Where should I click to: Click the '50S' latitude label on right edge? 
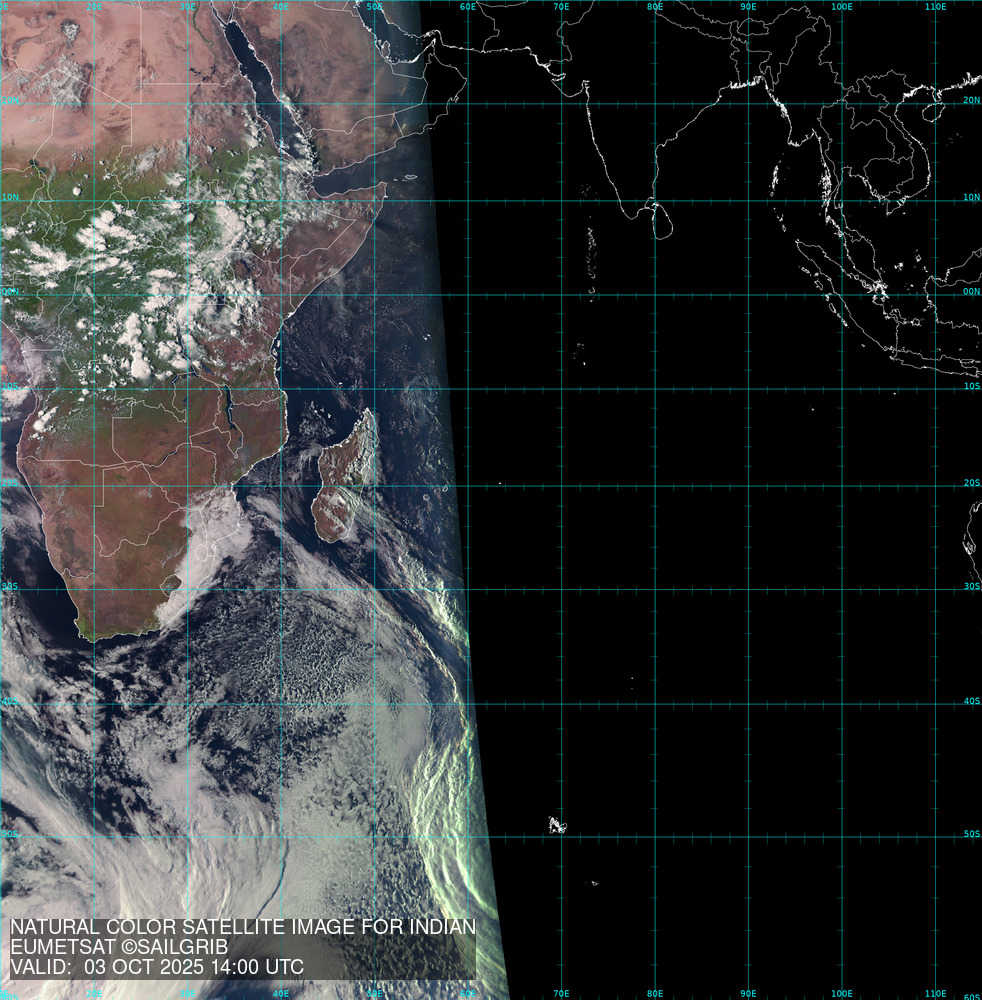tap(971, 834)
